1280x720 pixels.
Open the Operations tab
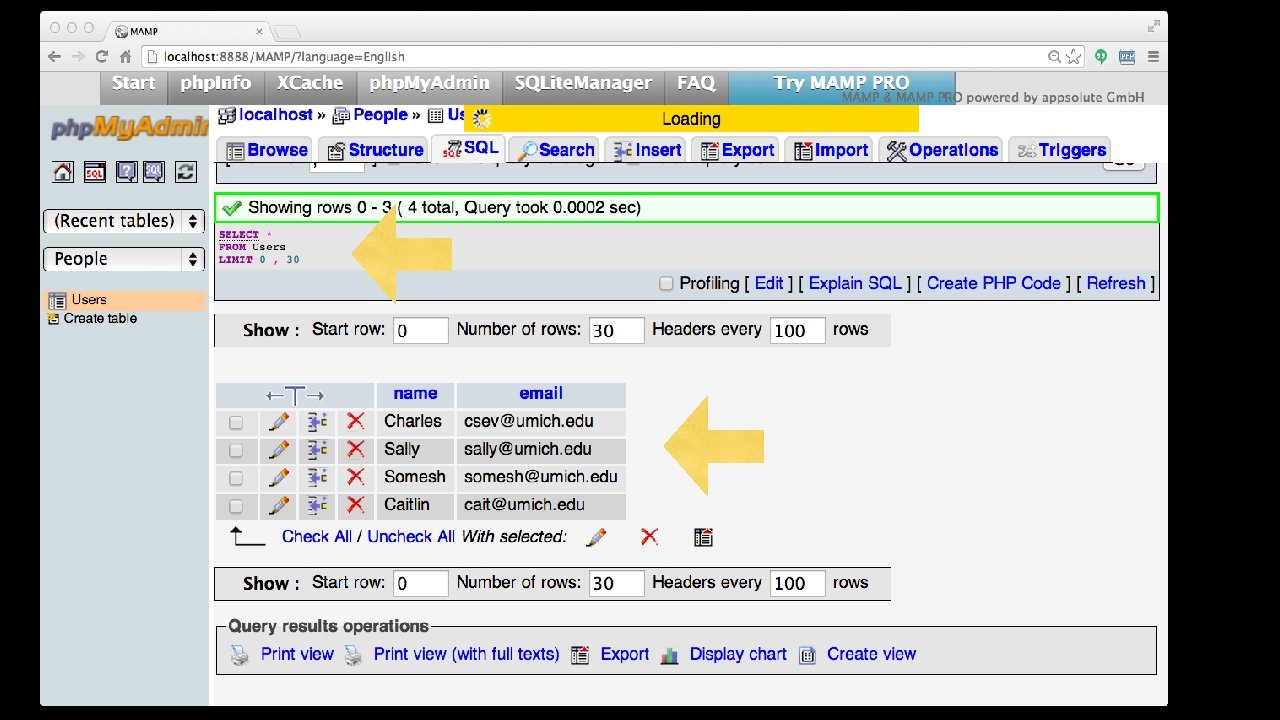click(x=942, y=150)
